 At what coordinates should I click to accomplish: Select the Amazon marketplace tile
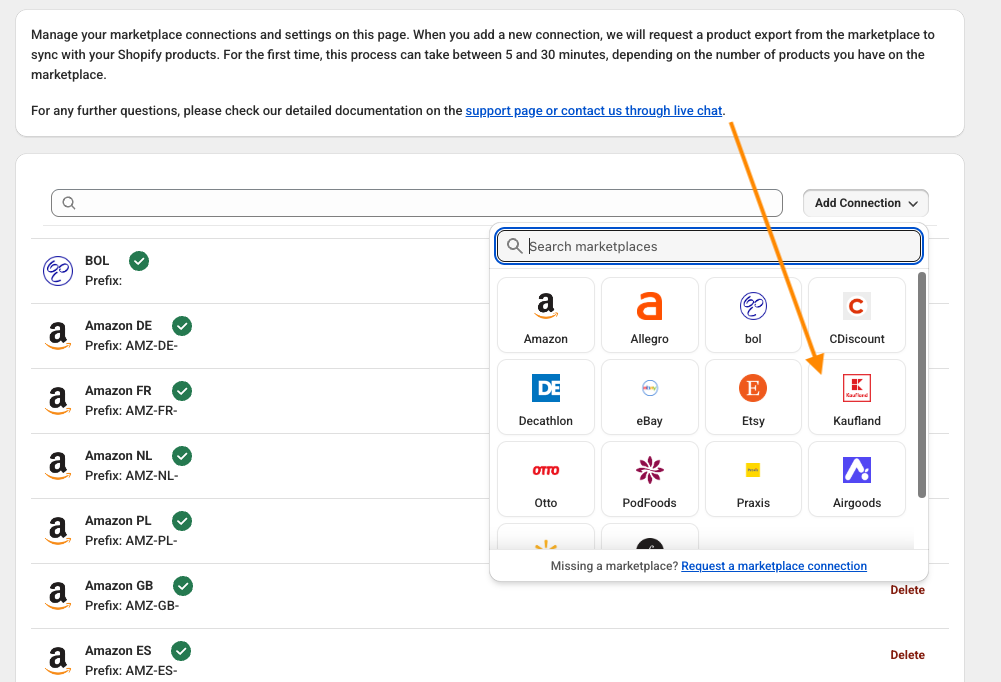546,315
